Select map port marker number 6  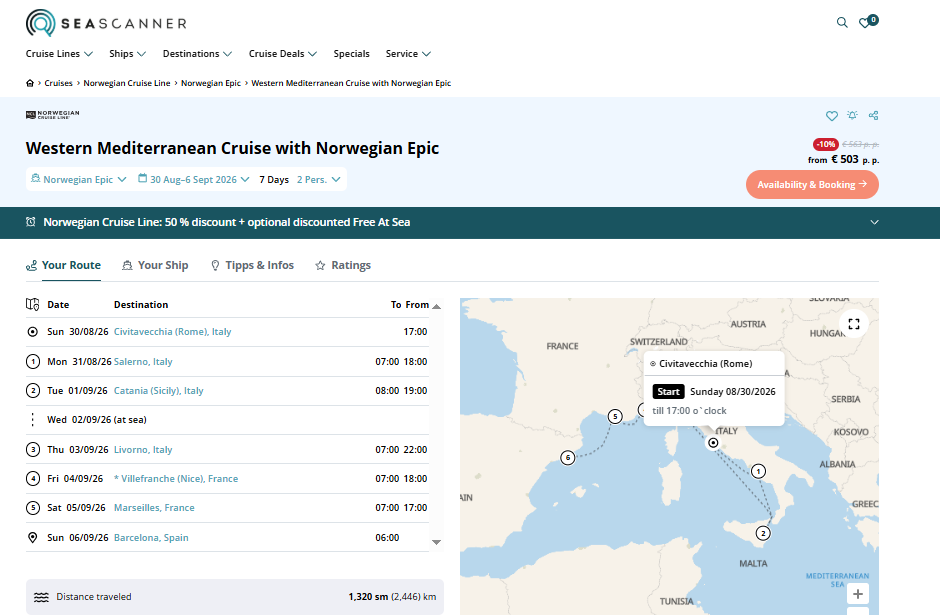click(x=568, y=458)
